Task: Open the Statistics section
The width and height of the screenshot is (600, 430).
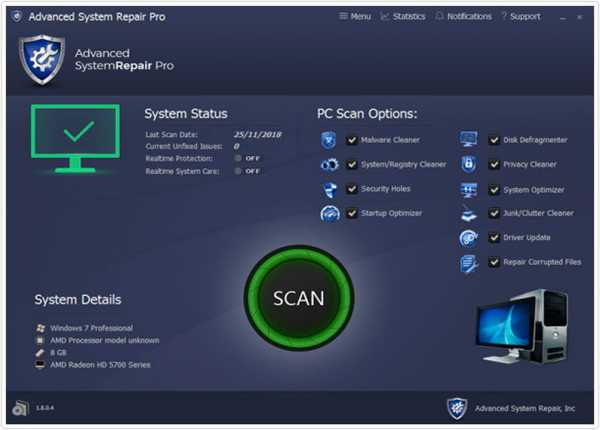Action: pos(403,16)
